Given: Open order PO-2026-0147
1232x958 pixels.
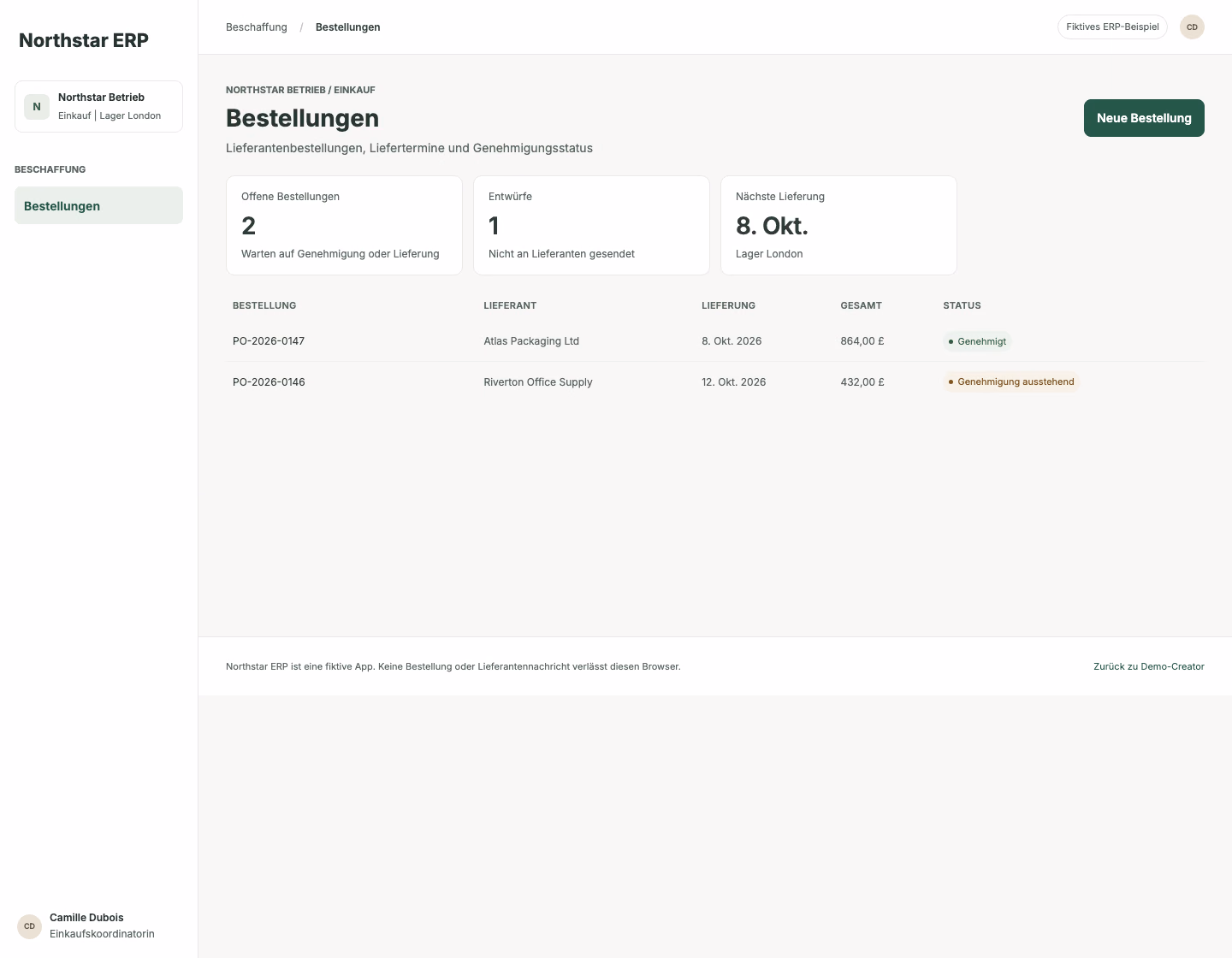Looking at the screenshot, I should tap(269, 341).
